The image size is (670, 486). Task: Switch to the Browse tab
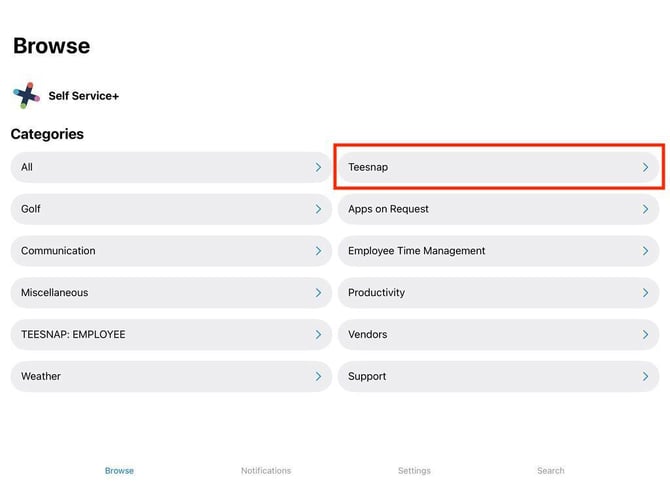[119, 471]
